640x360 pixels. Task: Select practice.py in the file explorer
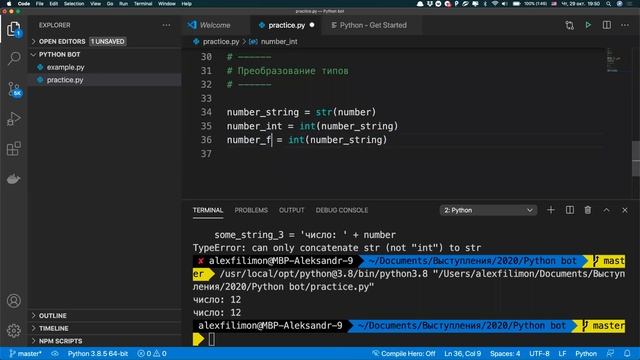click(65, 80)
